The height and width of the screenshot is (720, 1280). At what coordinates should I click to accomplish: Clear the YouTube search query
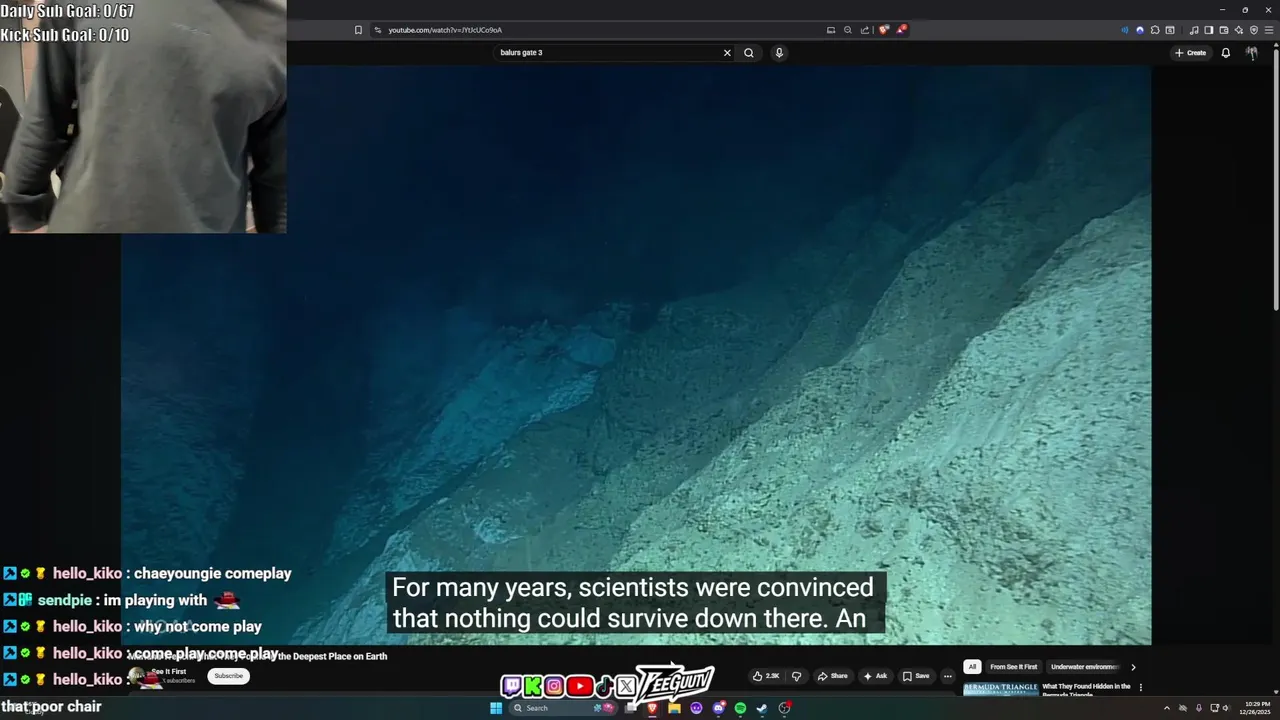click(x=727, y=53)
